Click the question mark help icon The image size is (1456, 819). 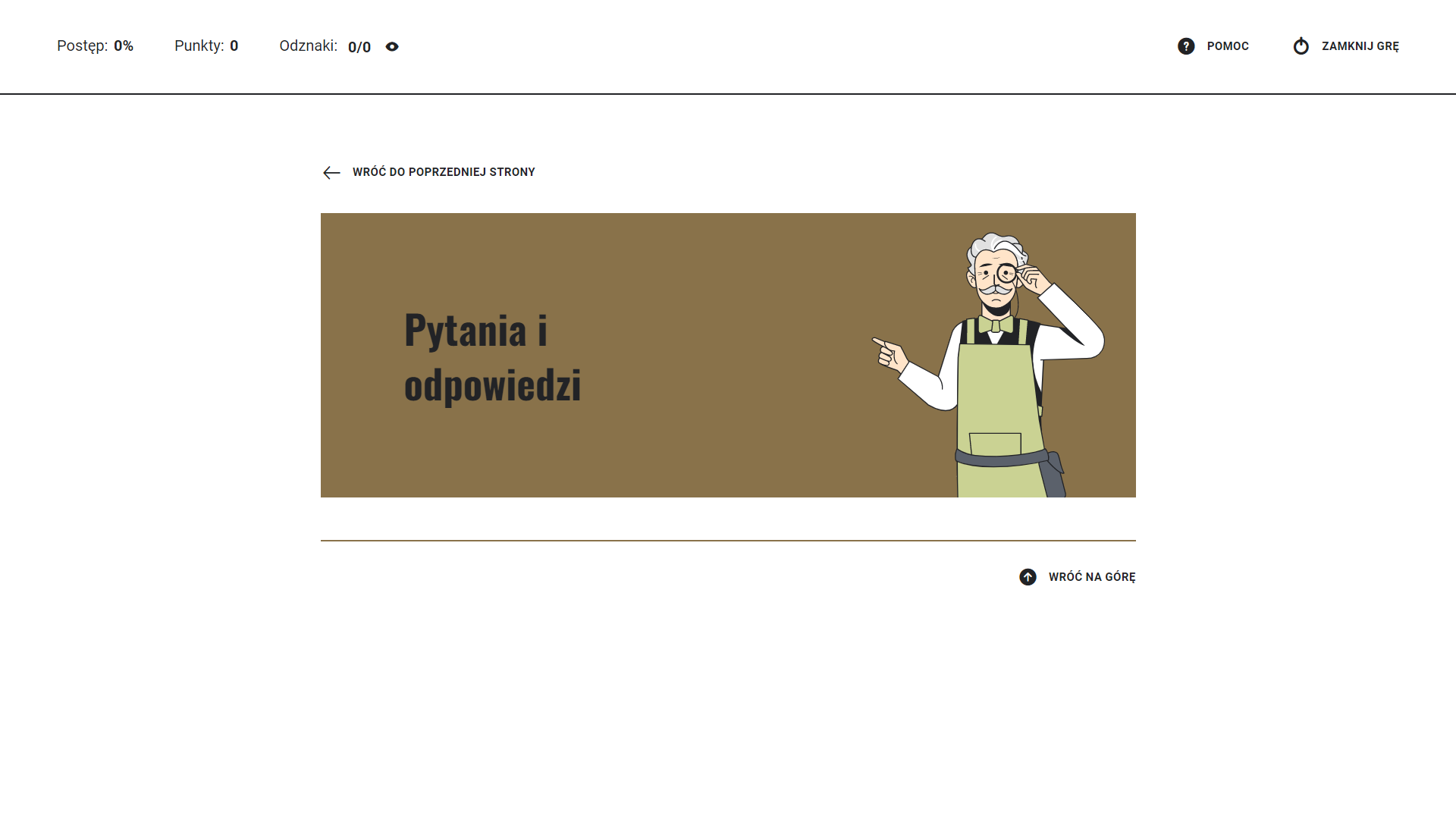point(1185,46)
